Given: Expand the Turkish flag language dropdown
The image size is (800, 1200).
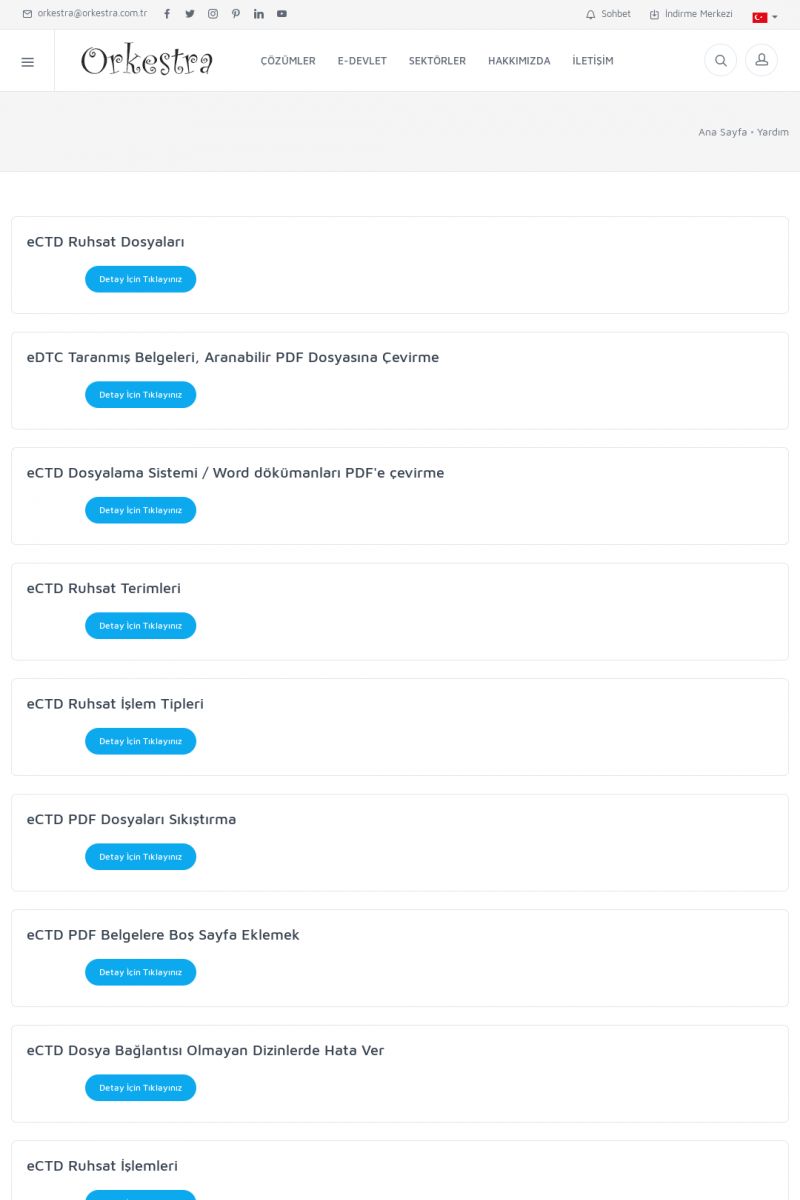Looking at the screenshot, I should pyautogui.click(x=765, y=17).
